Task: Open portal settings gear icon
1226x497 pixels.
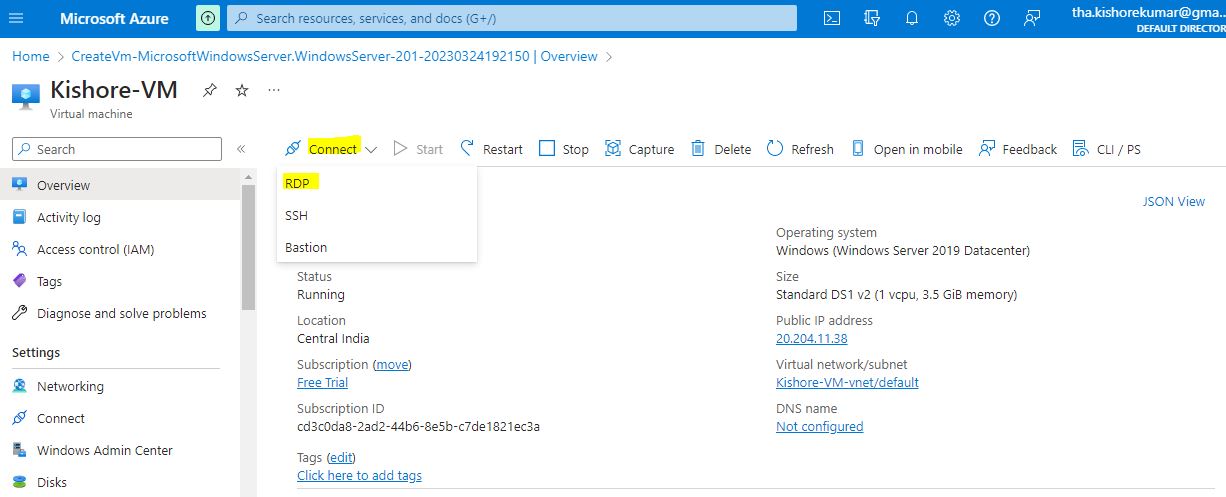Action: [x=952, y=18]
